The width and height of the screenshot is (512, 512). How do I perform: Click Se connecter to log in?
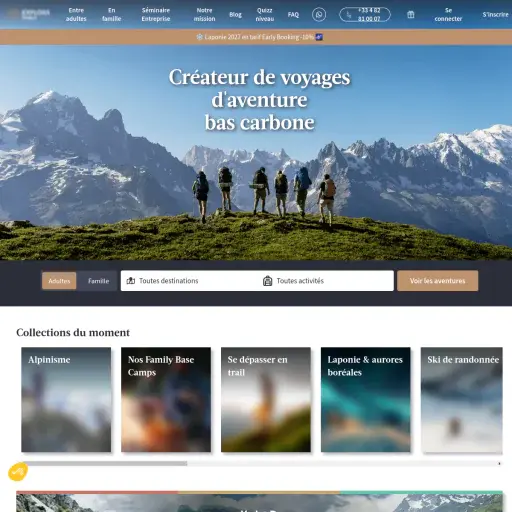coord(448,15)
